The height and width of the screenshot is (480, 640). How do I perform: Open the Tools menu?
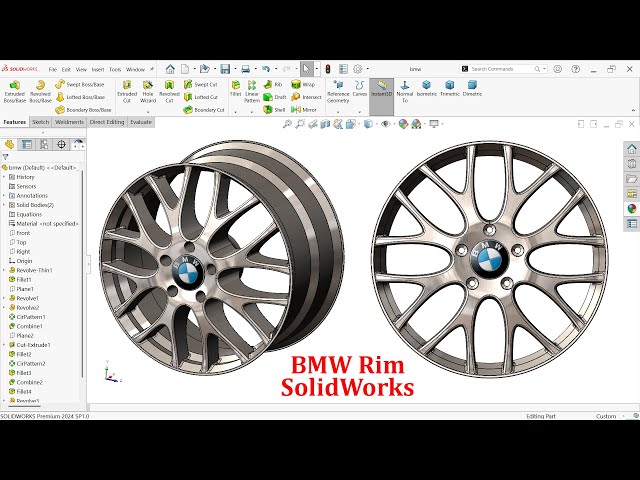(x=115, y=70)
